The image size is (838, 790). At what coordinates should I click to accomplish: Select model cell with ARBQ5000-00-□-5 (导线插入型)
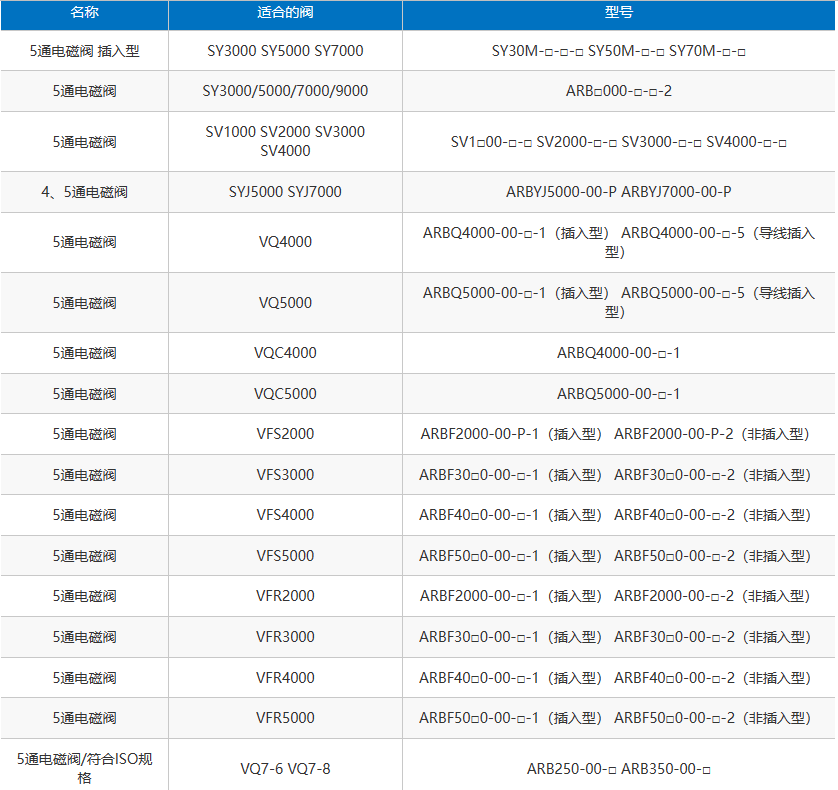point(618,303)
